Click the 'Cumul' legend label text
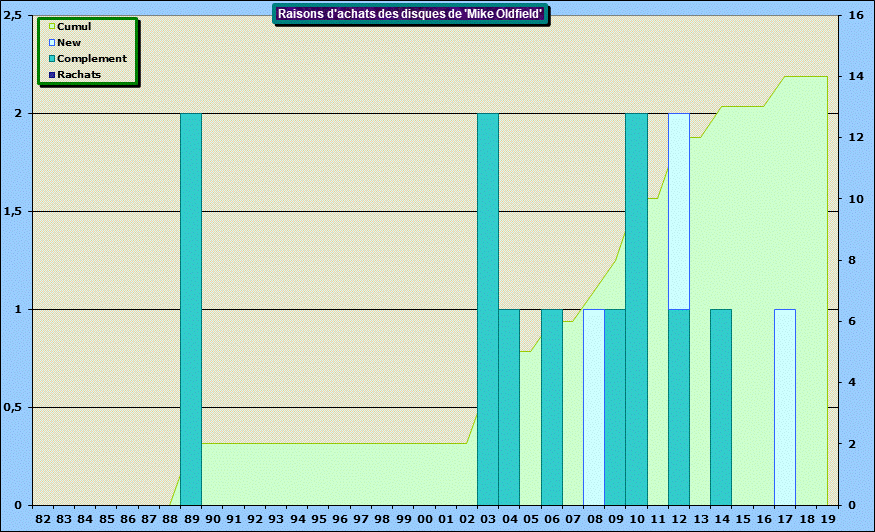Viewport: 875px width, 532px height. pos(74,27)
